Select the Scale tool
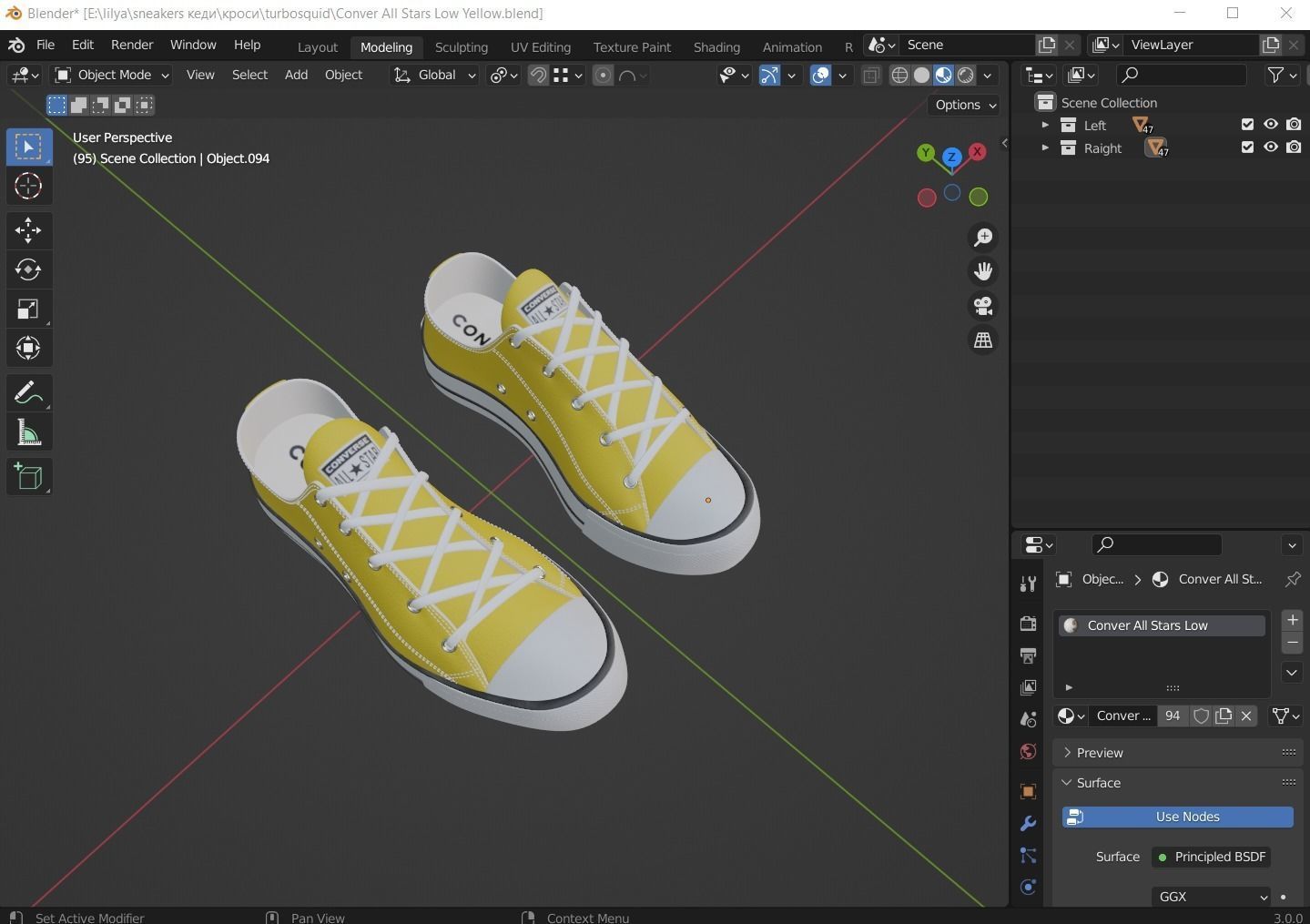Screen dimensions: 1310x924 click(x=28, y=309)
